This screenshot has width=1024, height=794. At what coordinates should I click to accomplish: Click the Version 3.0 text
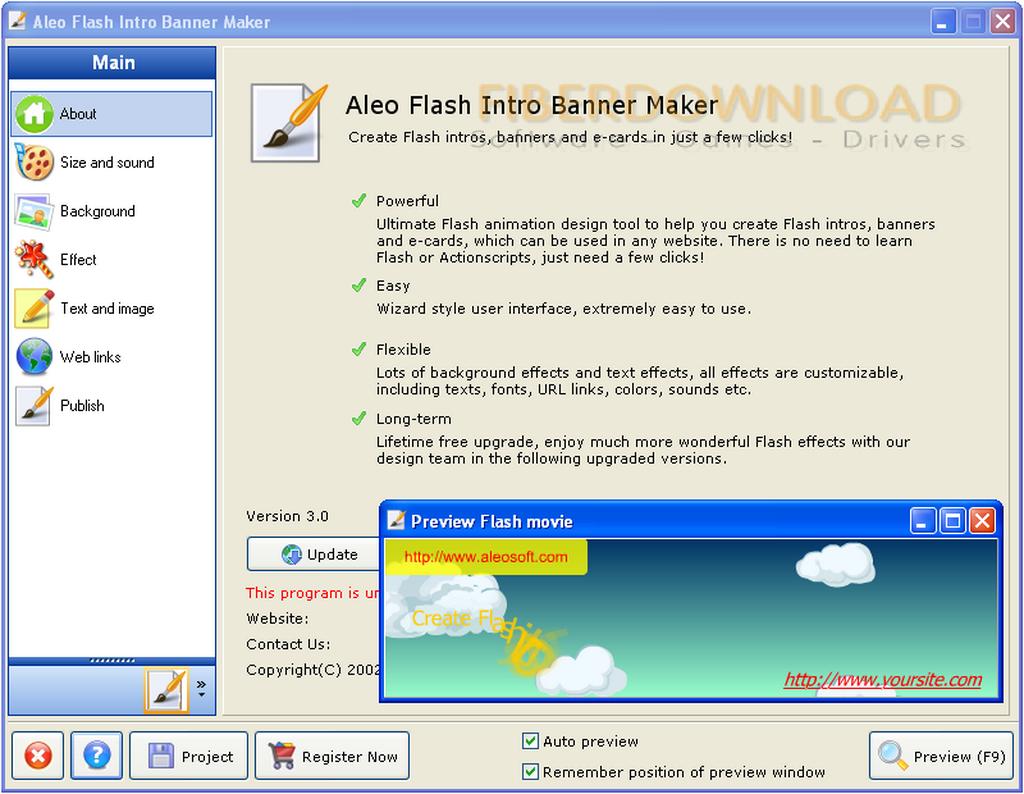tap(287, 516)
